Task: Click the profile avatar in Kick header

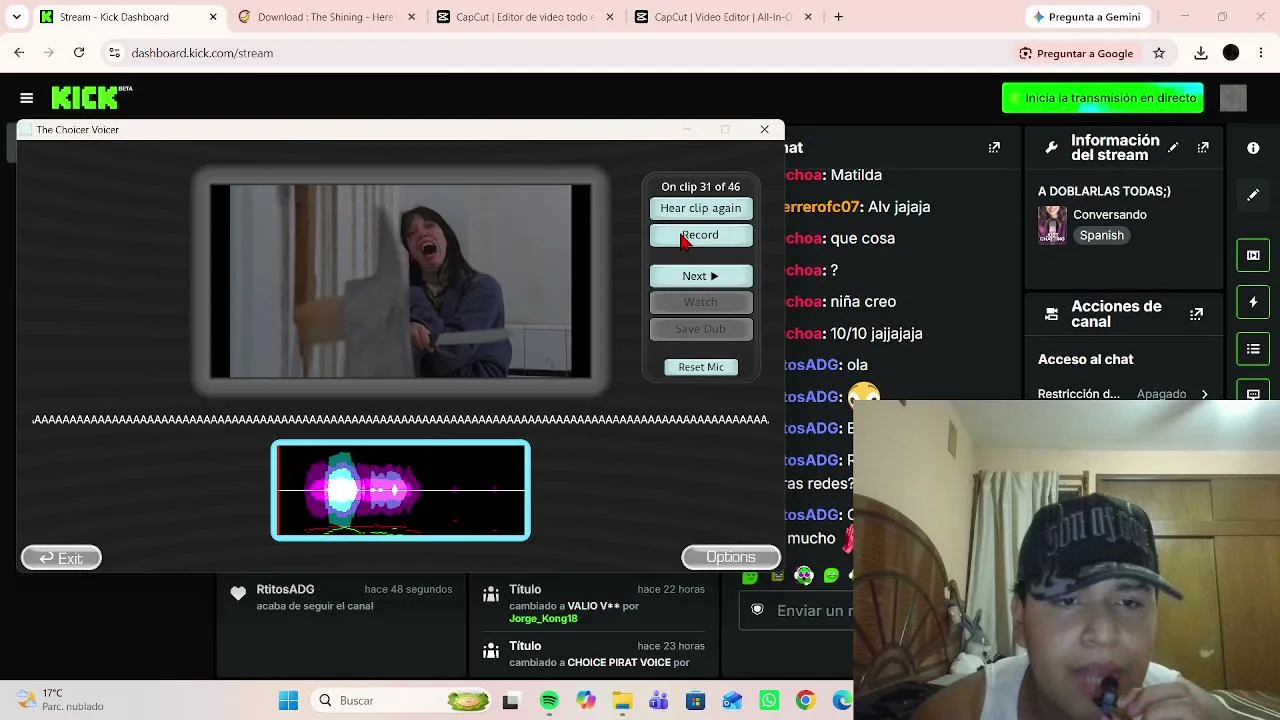Action: click(1234, 98)
